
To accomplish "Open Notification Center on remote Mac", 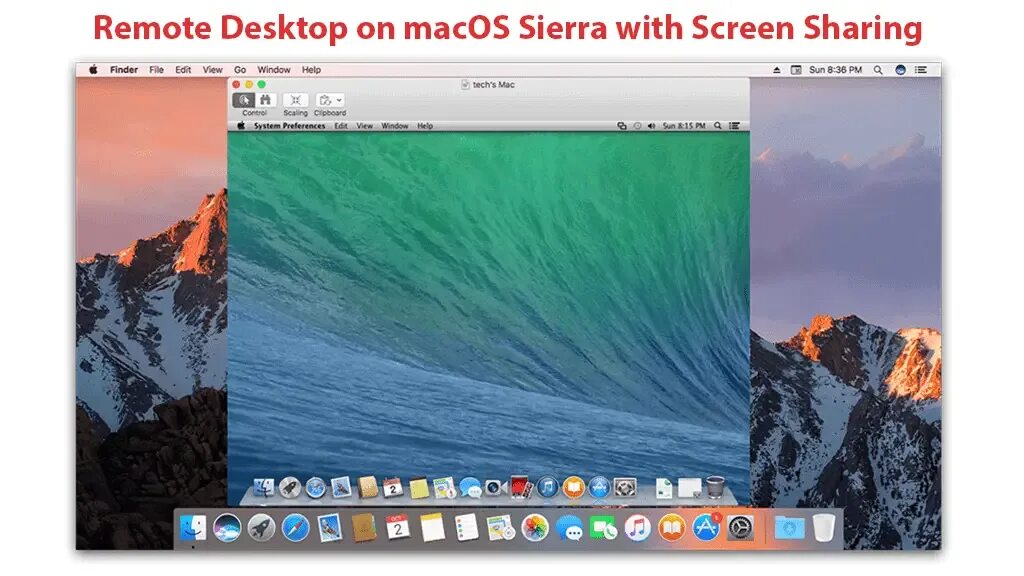I will pos(735,125).
